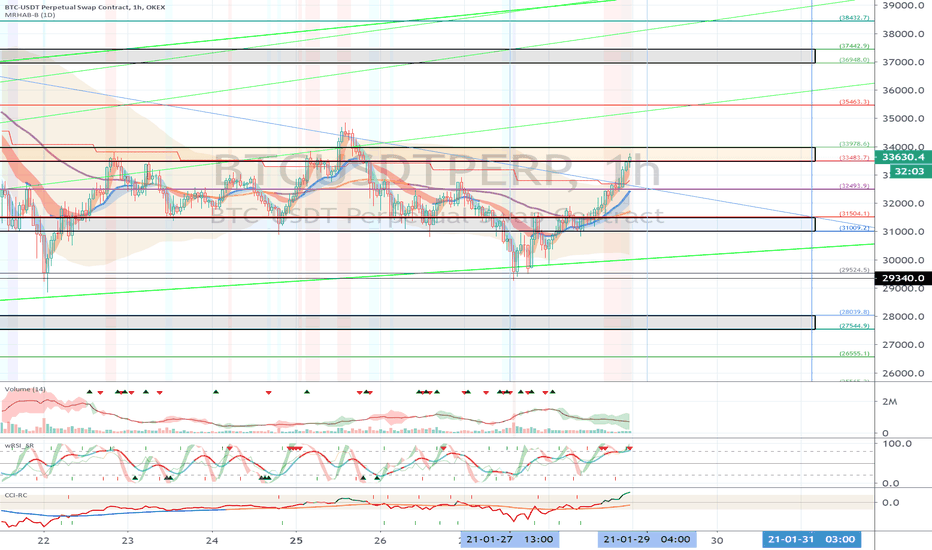Click the (27544.9) level label

click(x=854, y=326)
